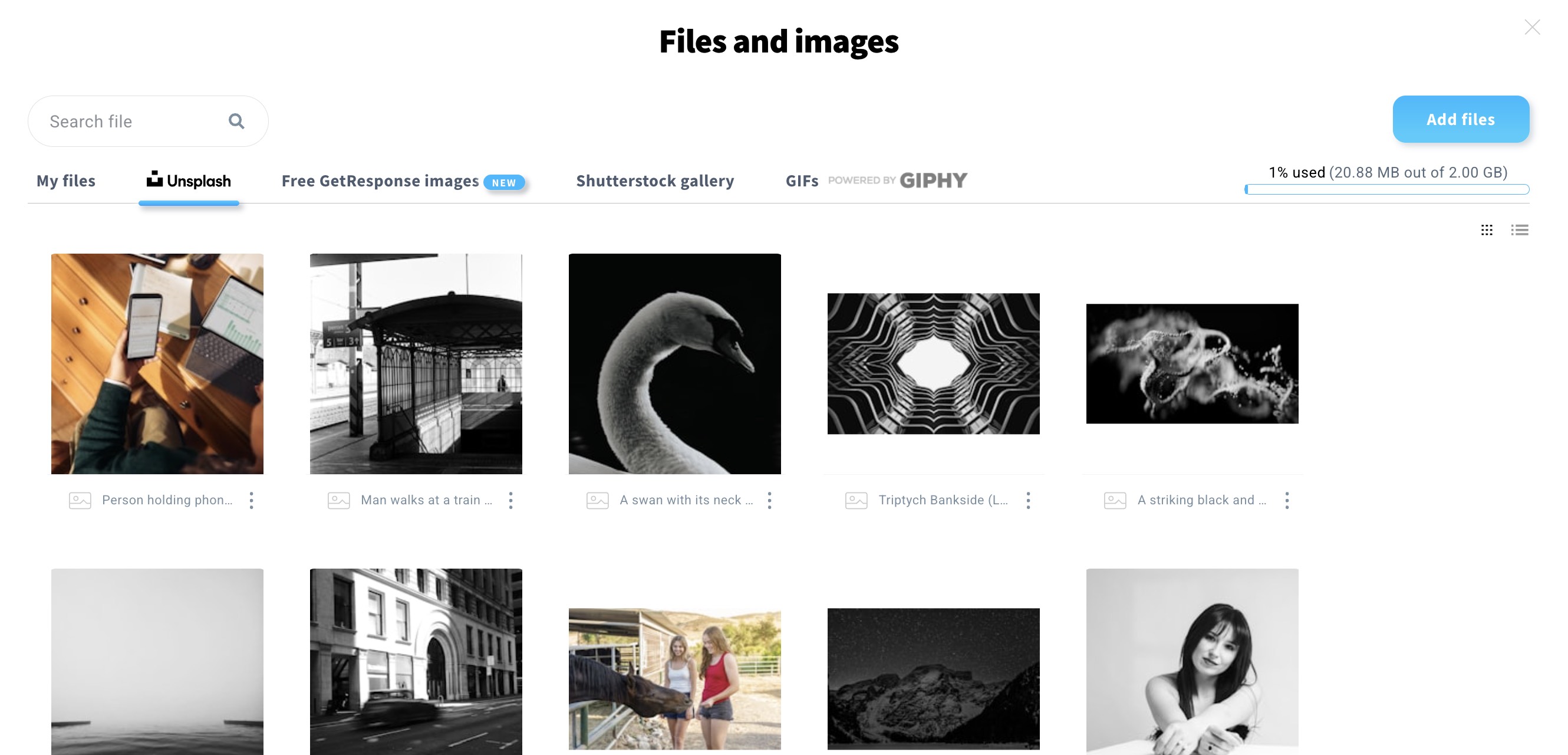Viewport: 1568px width, 755px height.
Task: Switch to grid view layout
Action: click(x=1488, y=229)
